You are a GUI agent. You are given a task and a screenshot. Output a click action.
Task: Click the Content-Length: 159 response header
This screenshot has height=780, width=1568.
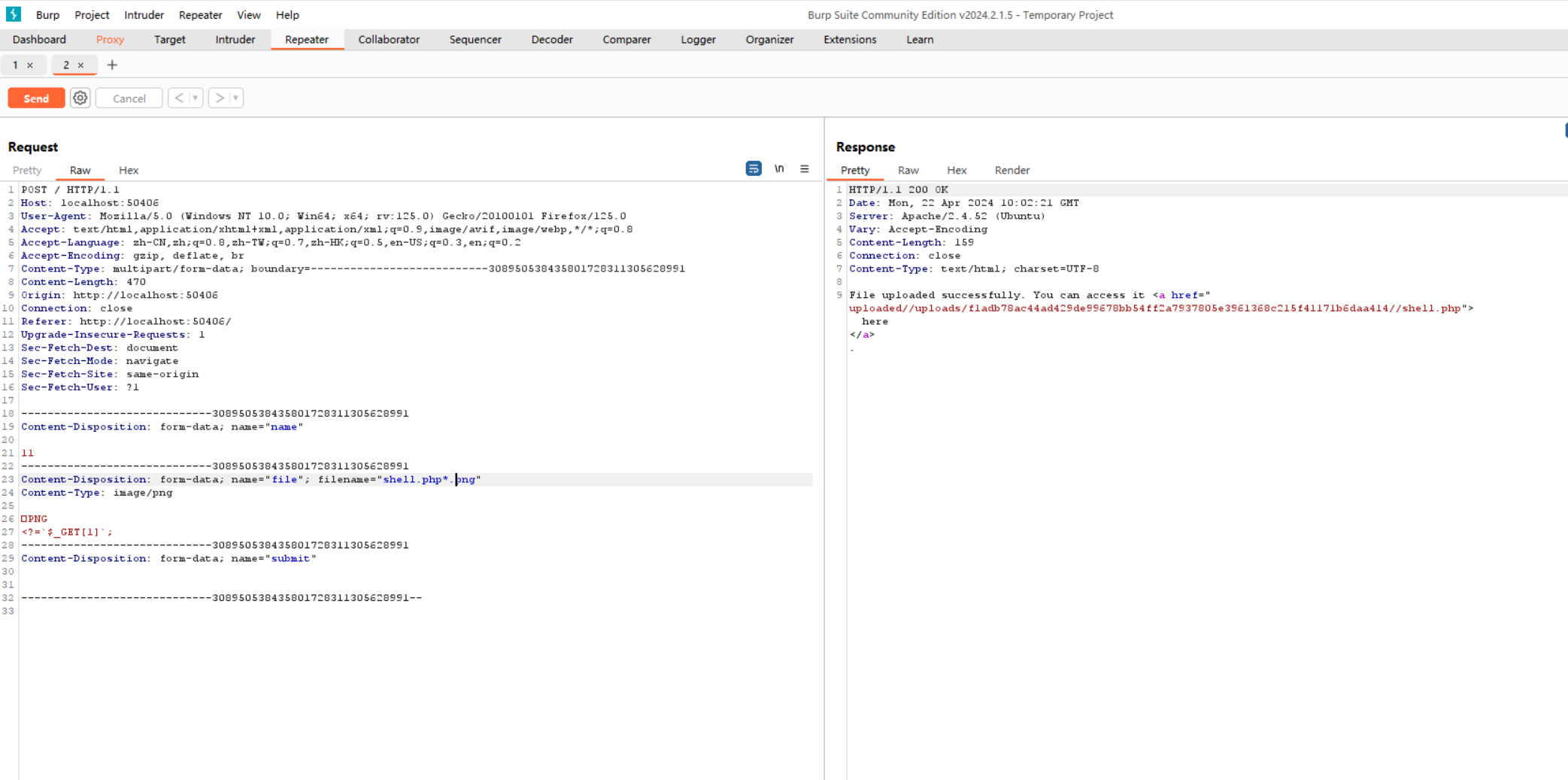click(911, 243)
